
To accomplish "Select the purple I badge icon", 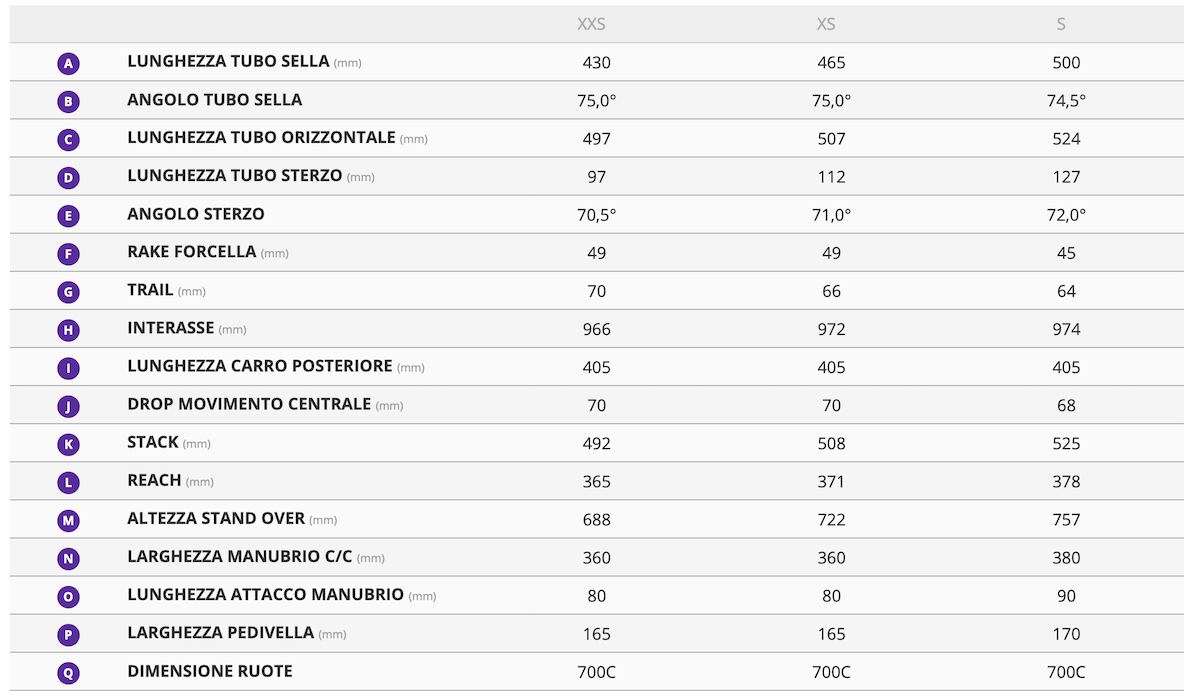I will point(68,368).
